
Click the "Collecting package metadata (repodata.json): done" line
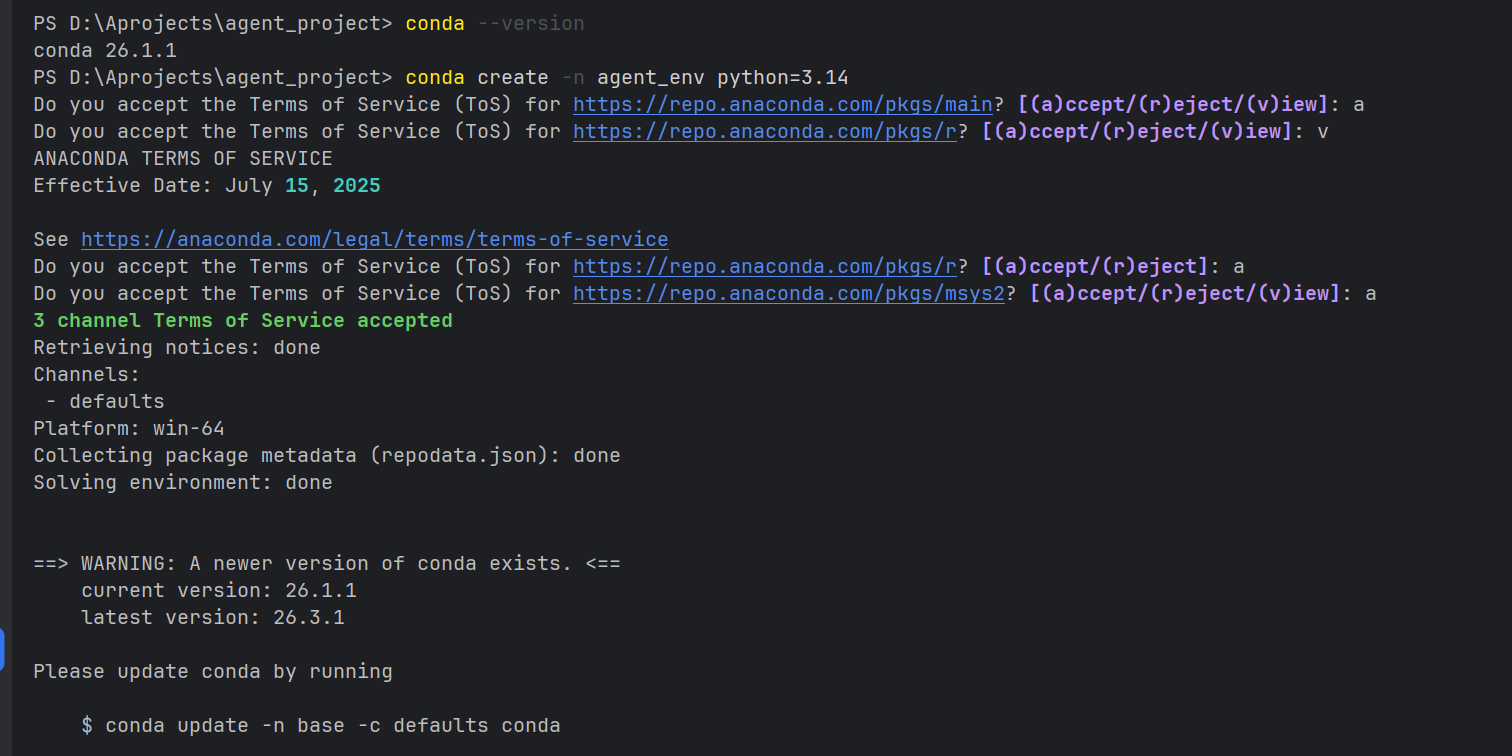pos(327,455)
